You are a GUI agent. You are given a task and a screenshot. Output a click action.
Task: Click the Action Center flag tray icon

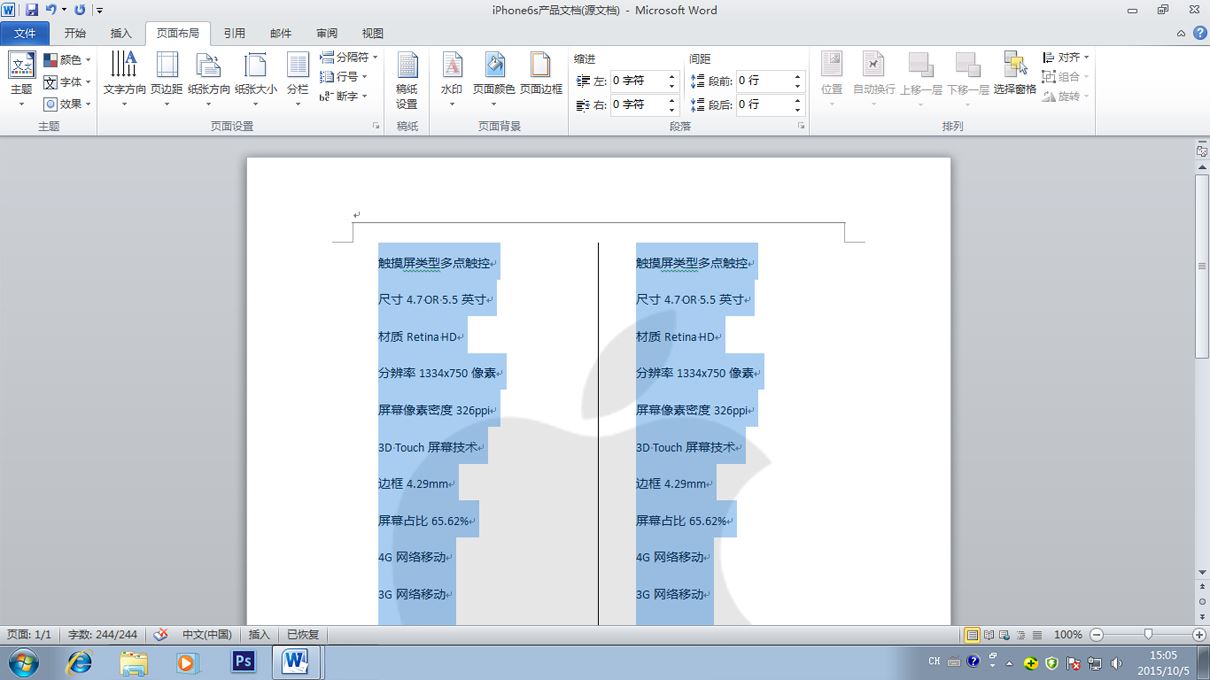[1073, 662]
